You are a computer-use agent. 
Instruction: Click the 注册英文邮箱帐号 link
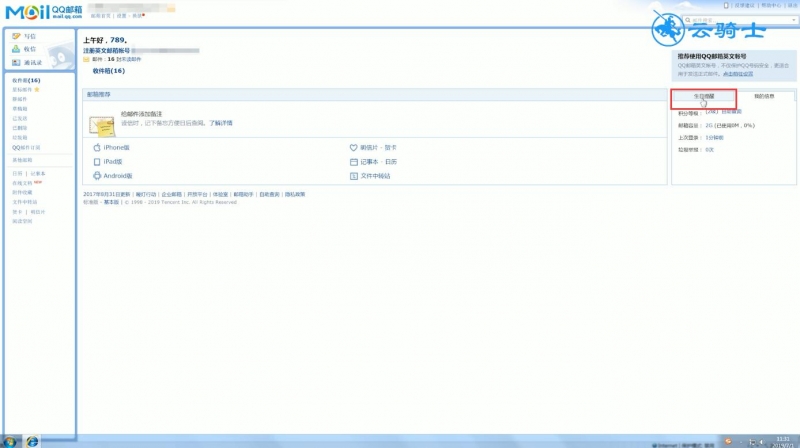(107, 51)
